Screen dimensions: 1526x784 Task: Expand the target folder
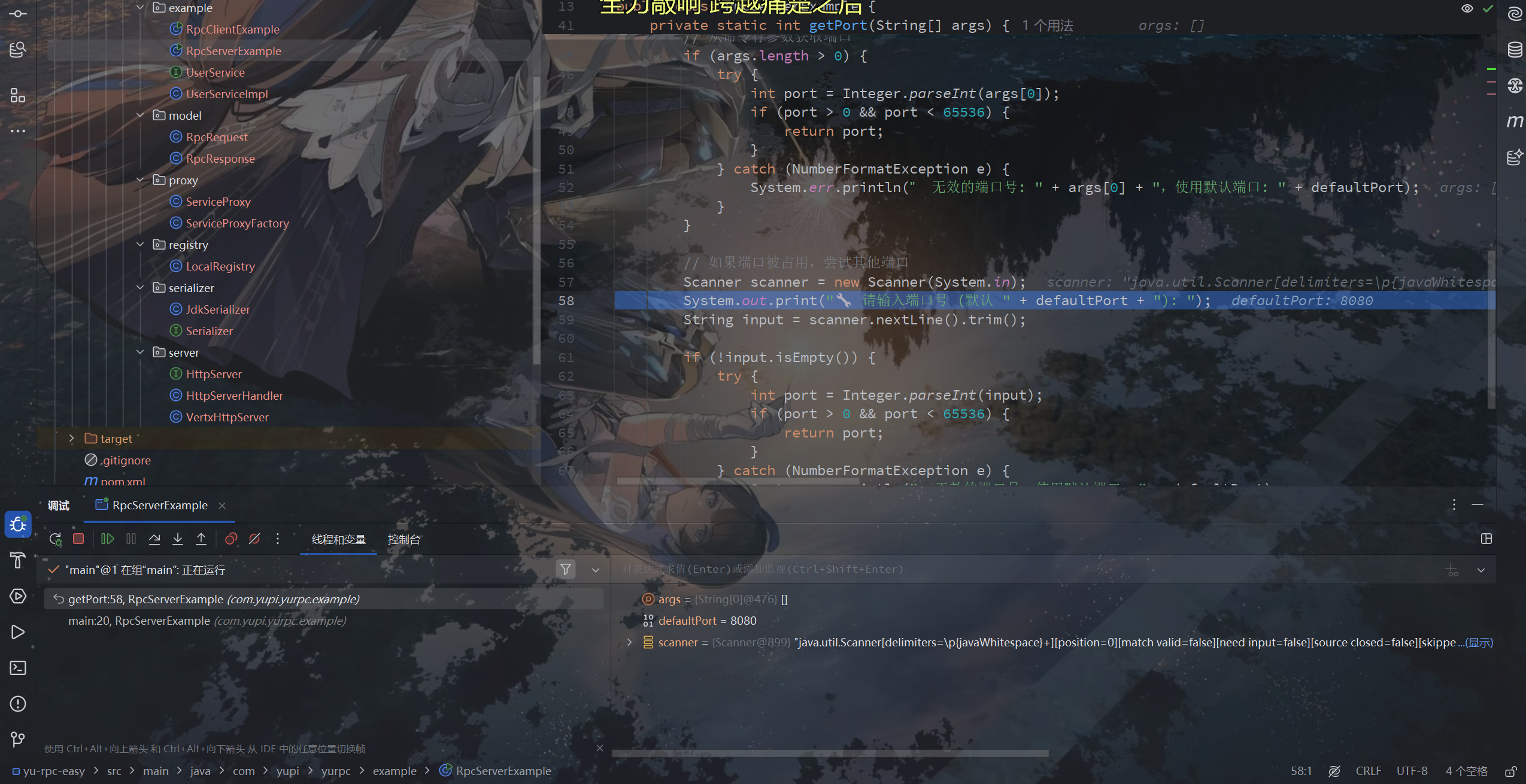tap(72, 438)
